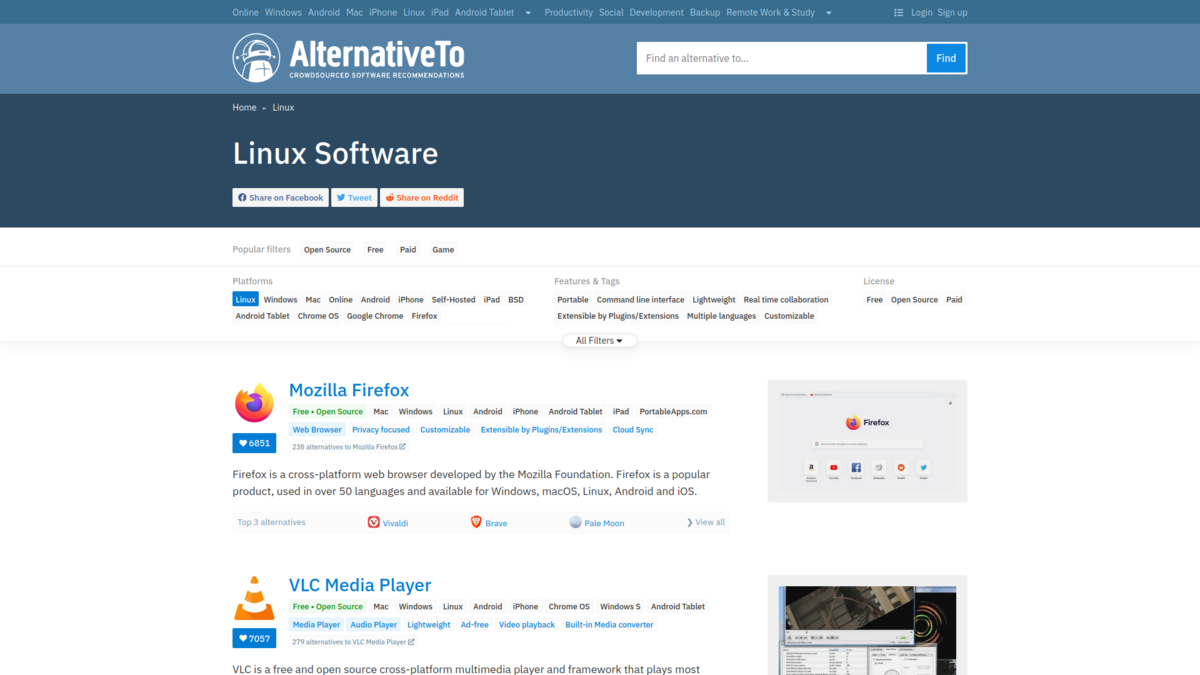Open the Mozilla Firefox app icon

pos(254,403)
